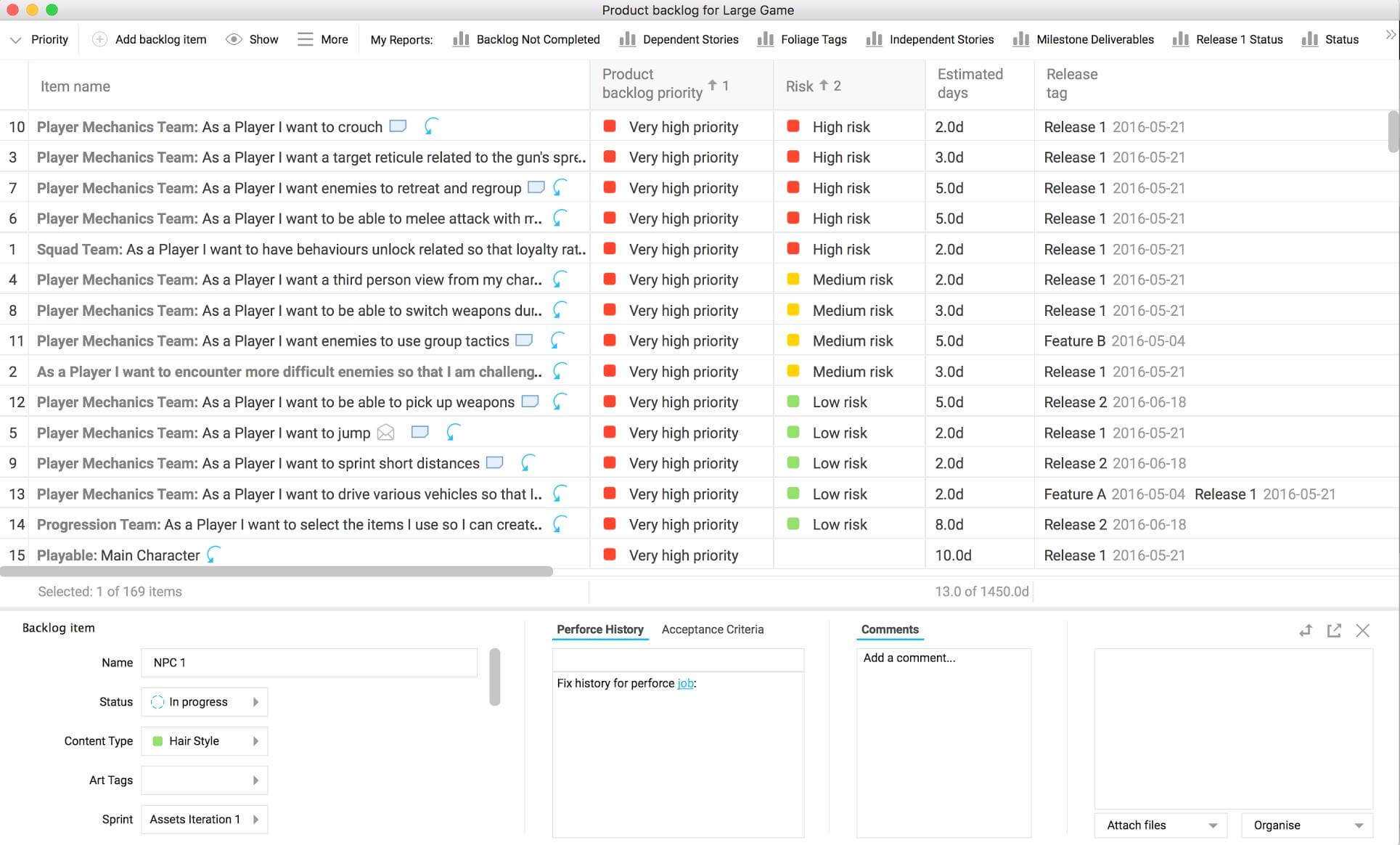1400x845 pixels.
Task: Click the Add backlog item icon
Action: [97, 40]
